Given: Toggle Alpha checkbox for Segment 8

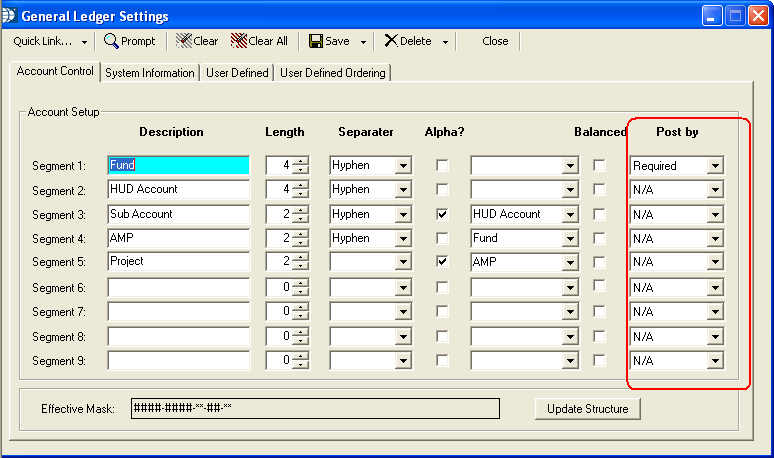Looking at the screenshot, I should (x=442, y=337).
